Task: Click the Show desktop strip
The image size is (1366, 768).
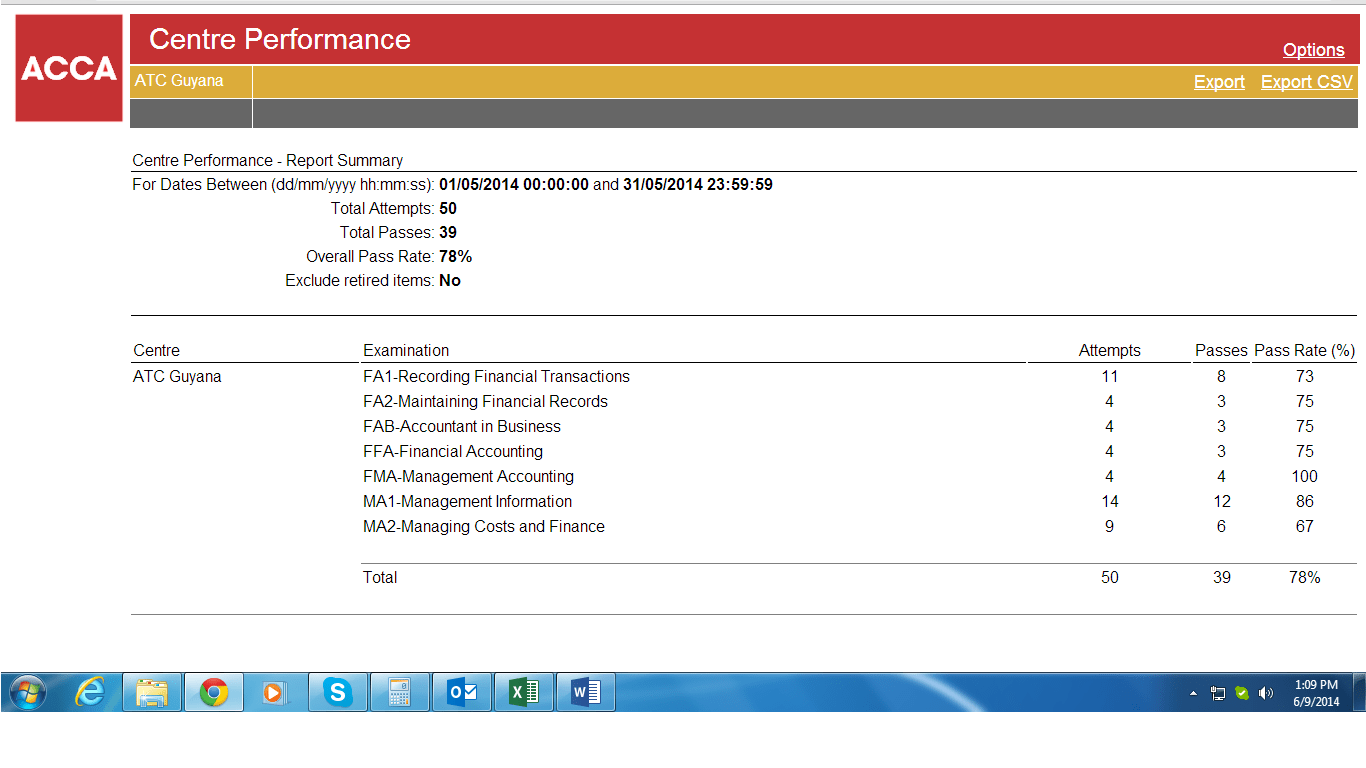Action: click(x=1360, y=692)
